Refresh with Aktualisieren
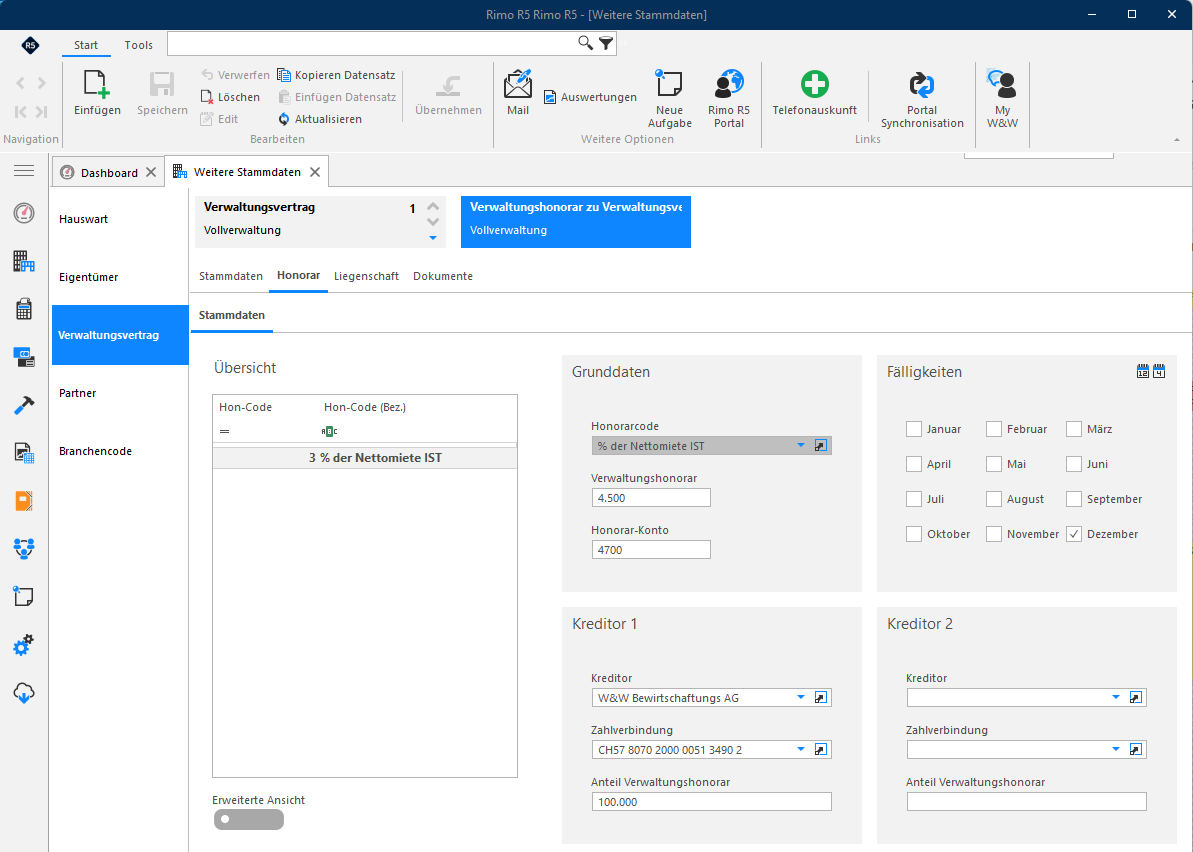 pyautogui.click(x=320, y=119)
